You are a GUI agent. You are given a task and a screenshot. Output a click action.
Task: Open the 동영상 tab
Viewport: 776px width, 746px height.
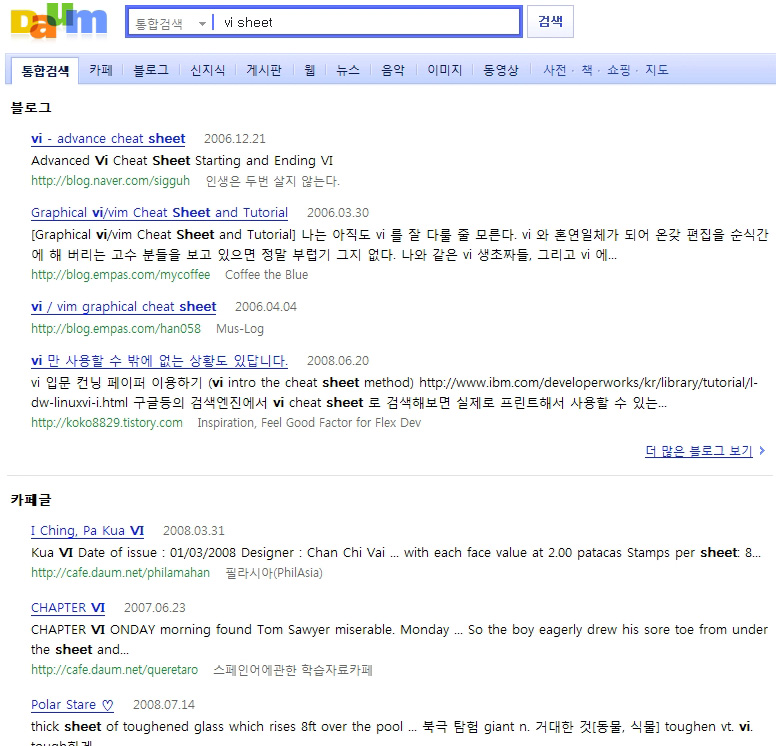[x=501, y=70]
